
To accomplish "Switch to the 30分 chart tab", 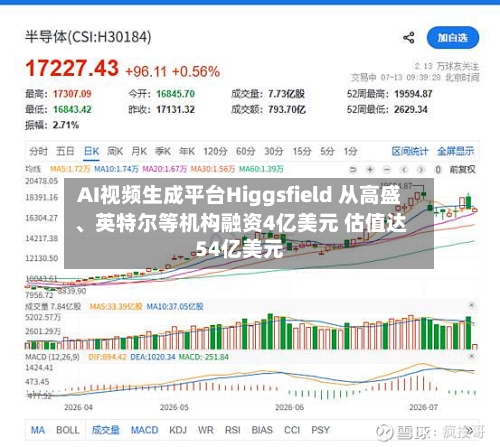I will pos(274,151).
